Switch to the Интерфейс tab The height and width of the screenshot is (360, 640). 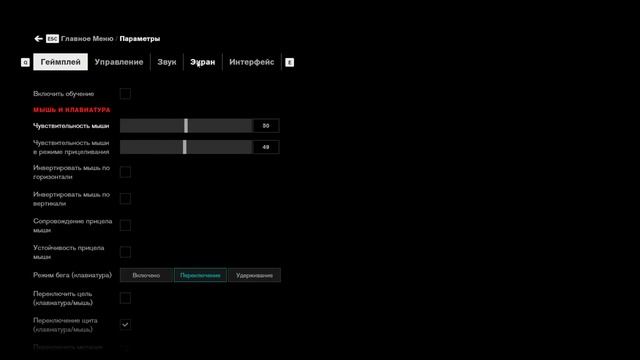251,62
